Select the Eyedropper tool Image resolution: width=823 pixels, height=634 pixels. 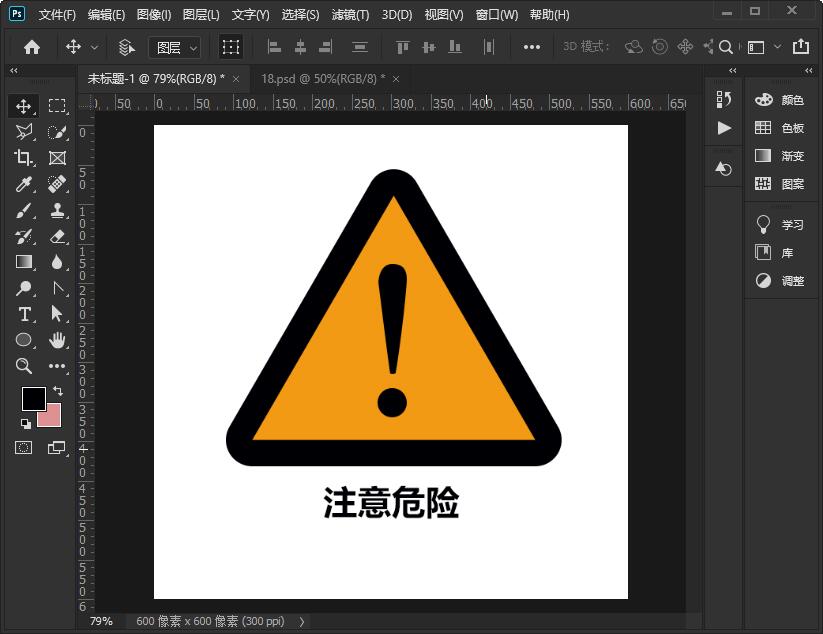(23, 184)
